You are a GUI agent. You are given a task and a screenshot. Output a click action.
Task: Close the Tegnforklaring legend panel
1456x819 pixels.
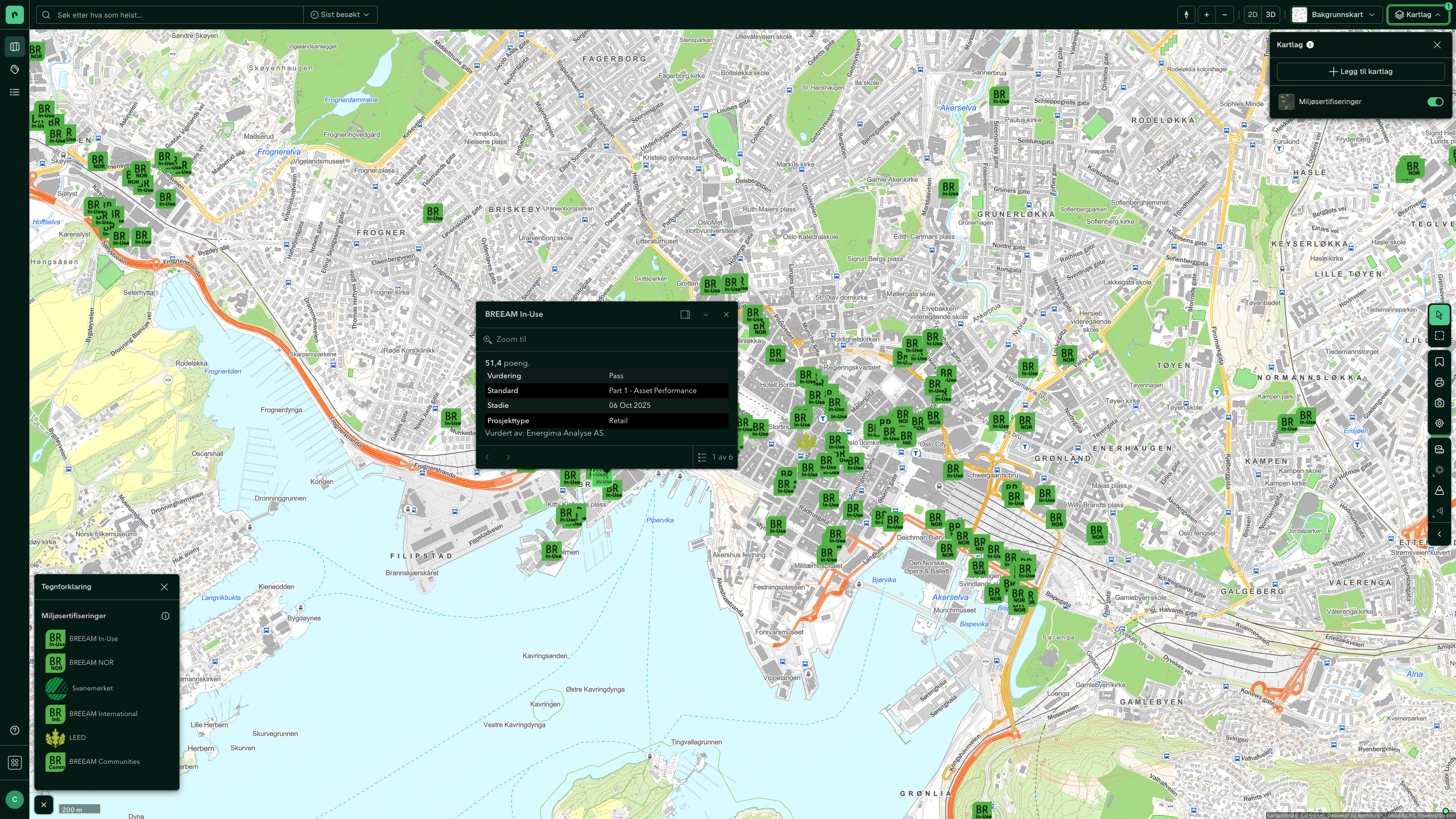tap(164, 587)
